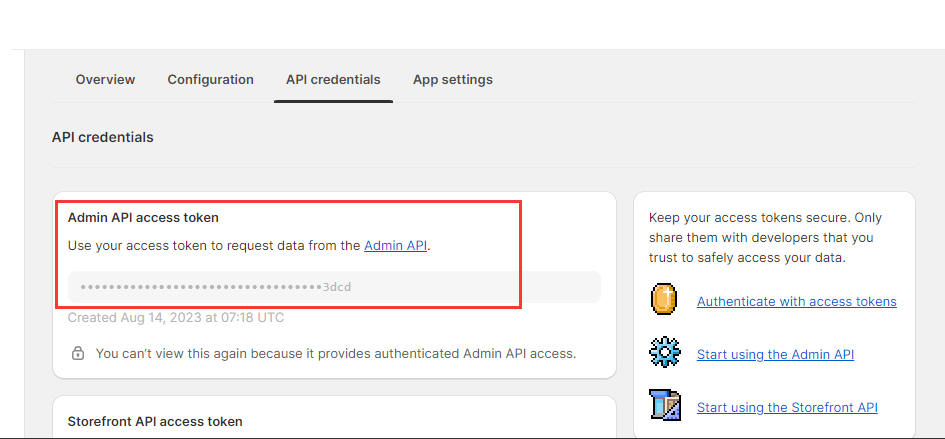
Task: Click the gear icon for Admin API
Action: [664, 353]
